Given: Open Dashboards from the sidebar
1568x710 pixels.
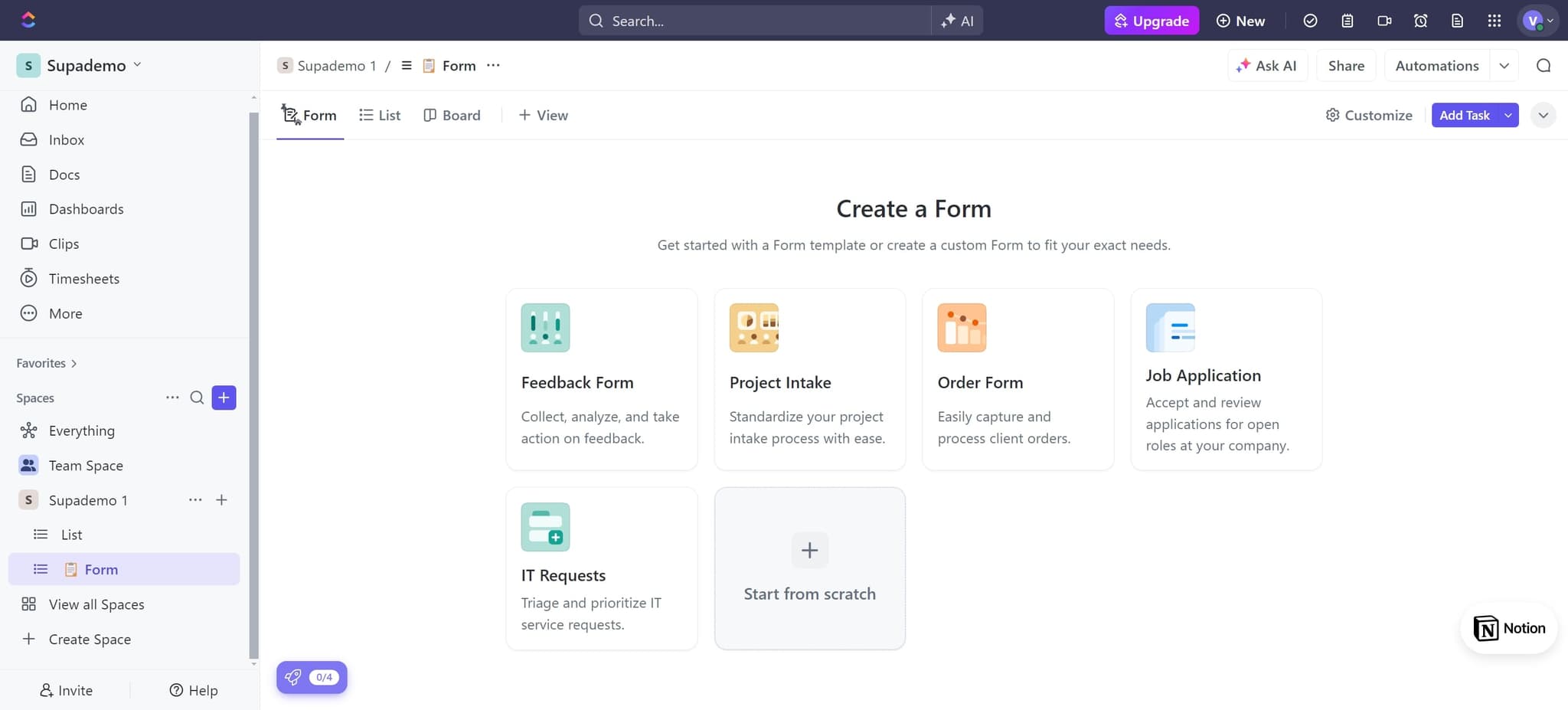Looking at the screenshot, I should (x=86, y=208).
